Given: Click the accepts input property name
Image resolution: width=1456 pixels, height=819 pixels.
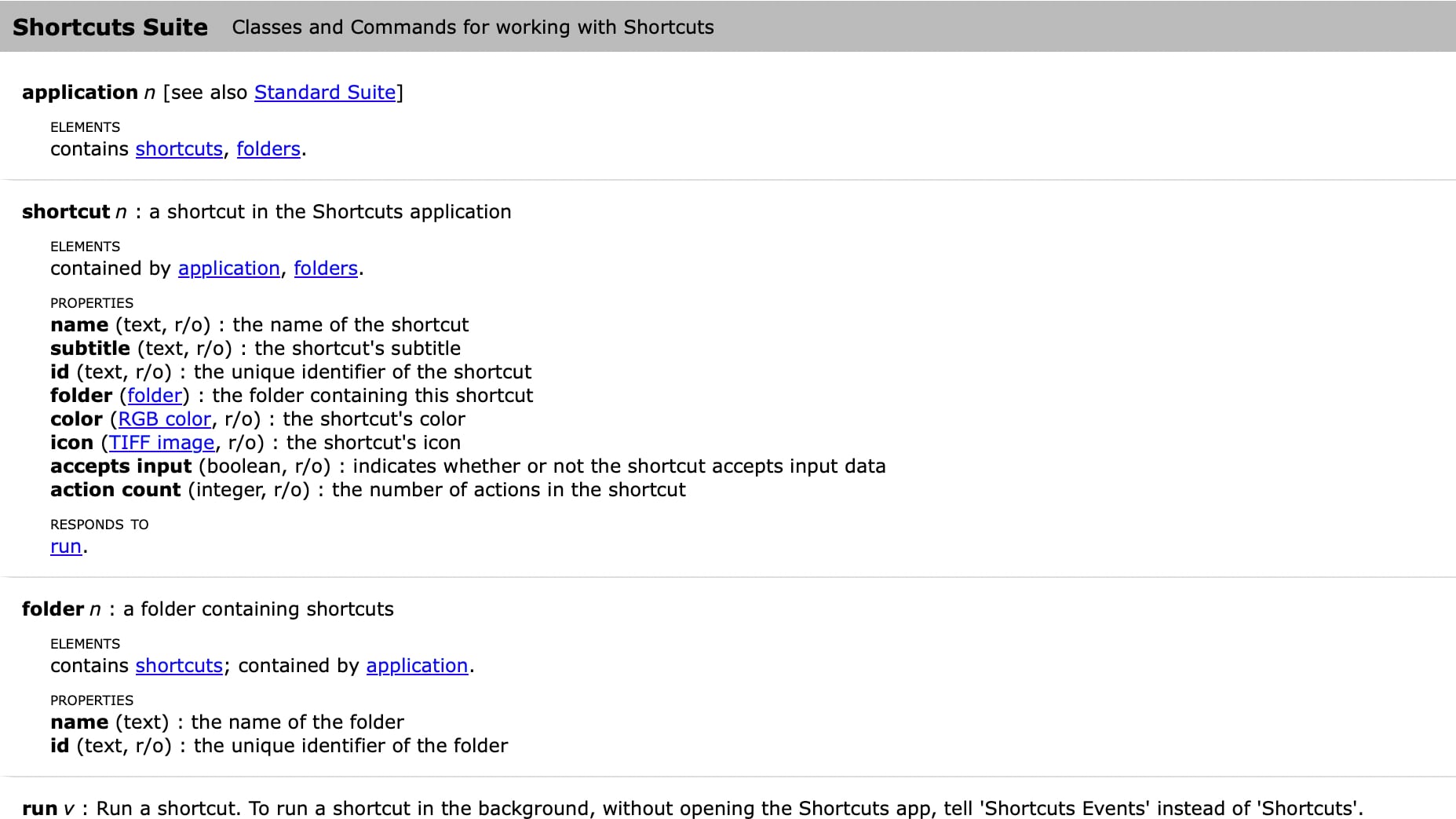Looking at the screenshot, I should click(121, 466).
